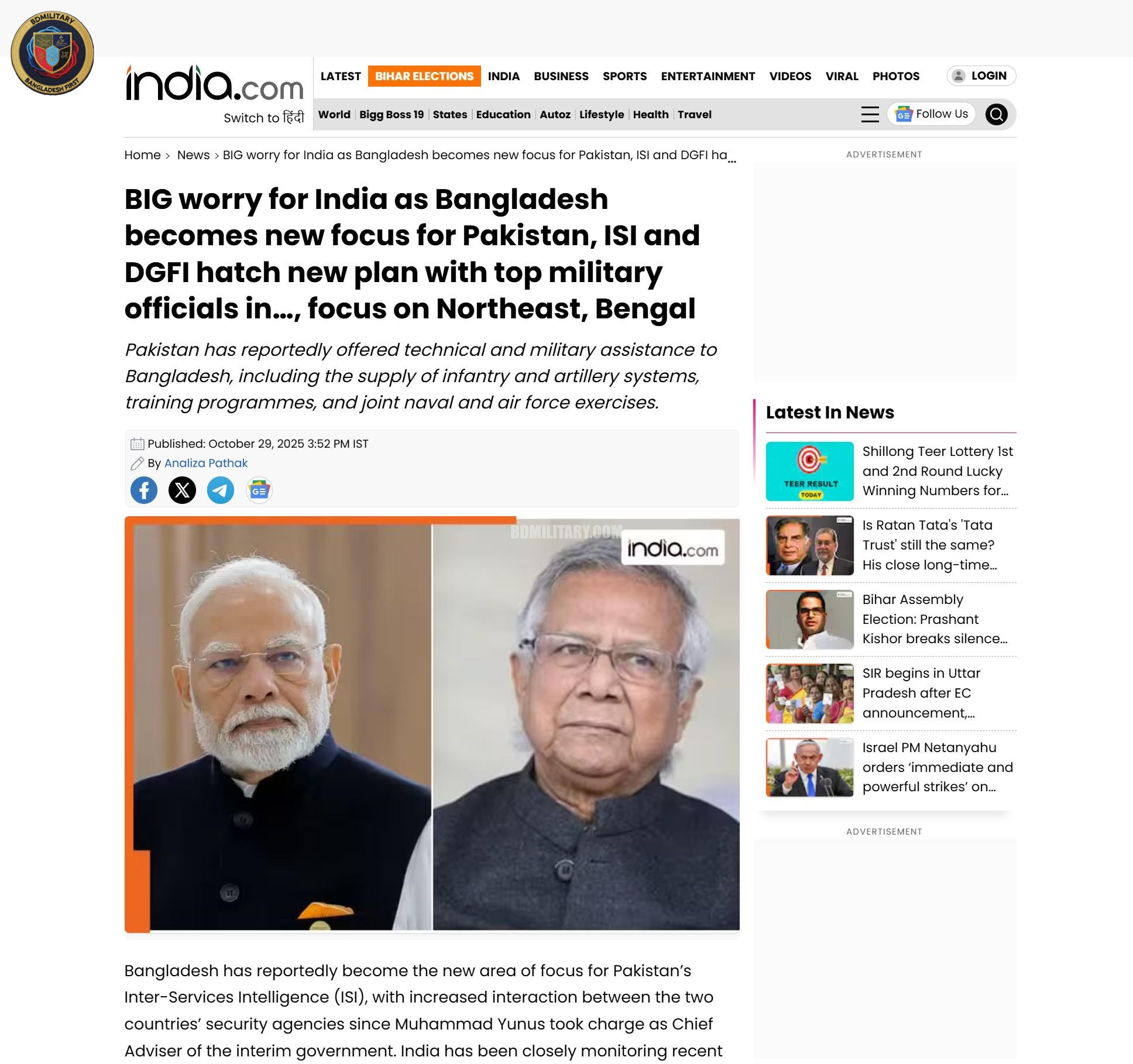Share article via Telegram icon
Screen dimensions: 1133x1064
point(221,490)
